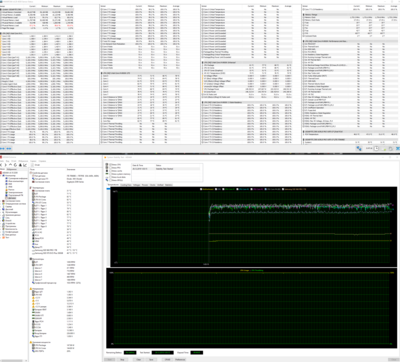This screenshot has height=362, width=400.
Task: Click the HWiNFO settings icon at bottom right
Action: 391,148
